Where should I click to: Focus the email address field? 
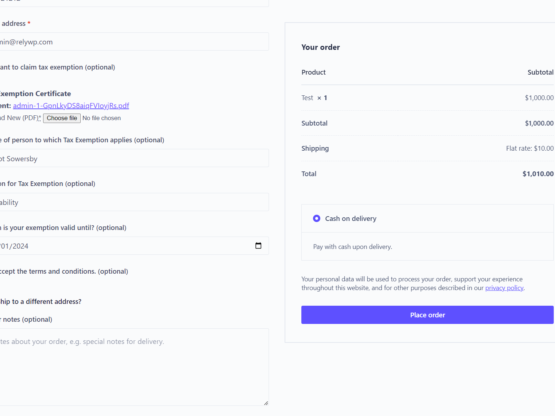point(133,42)
